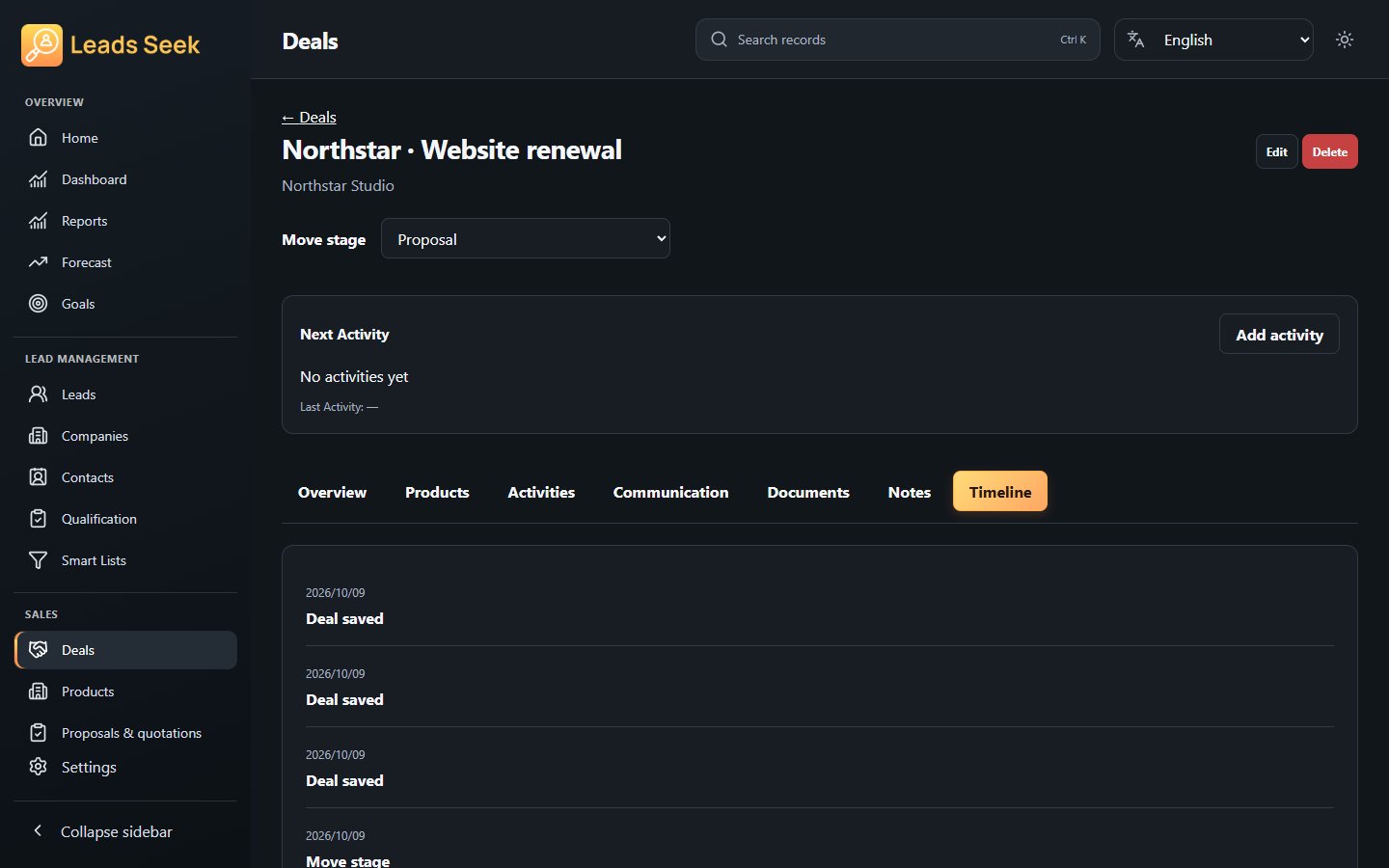
Task: Switch to the Communication tab
Action: pyautogui.click(x=670, y=492)
